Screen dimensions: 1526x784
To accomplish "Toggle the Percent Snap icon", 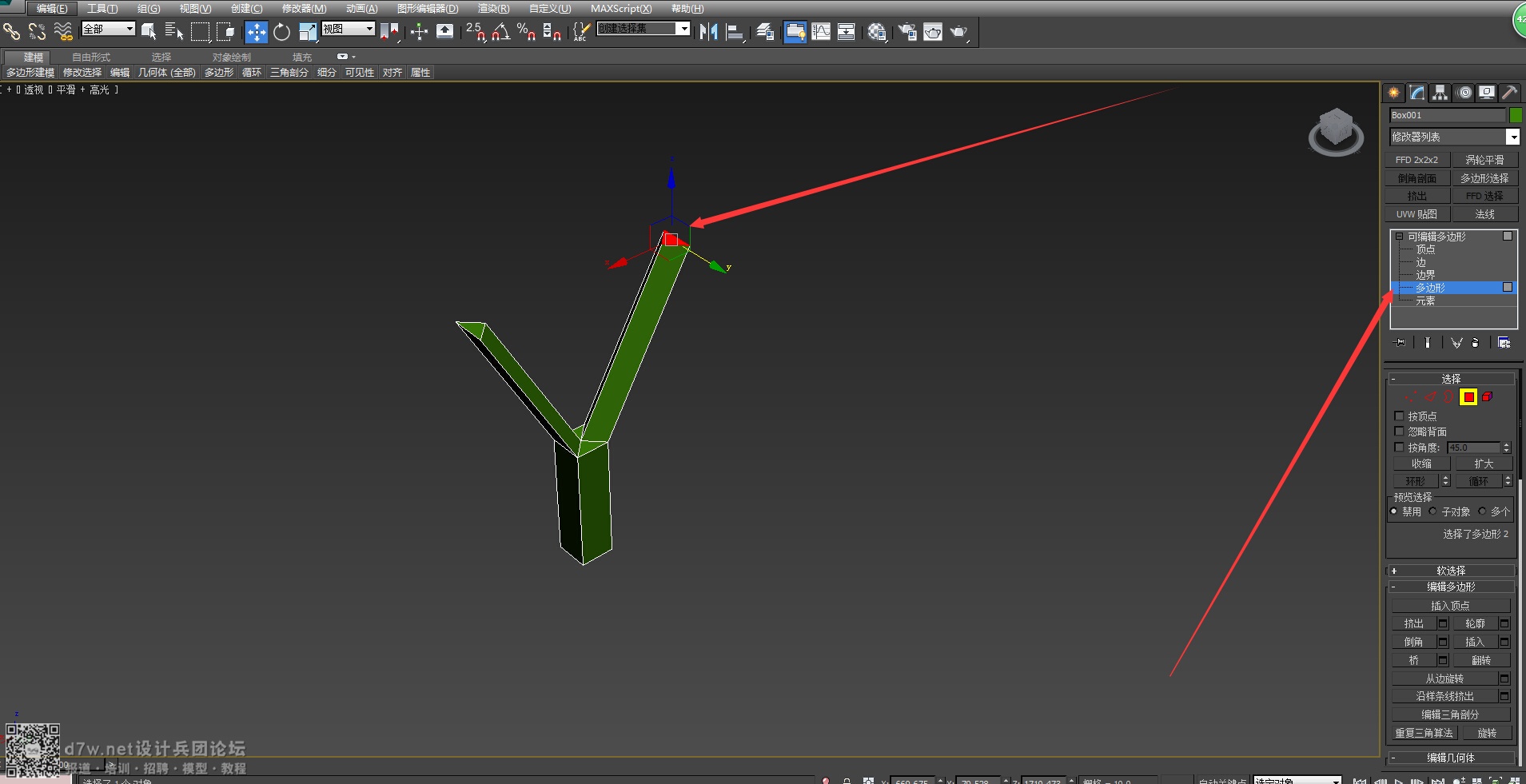I will pos(526,31).
